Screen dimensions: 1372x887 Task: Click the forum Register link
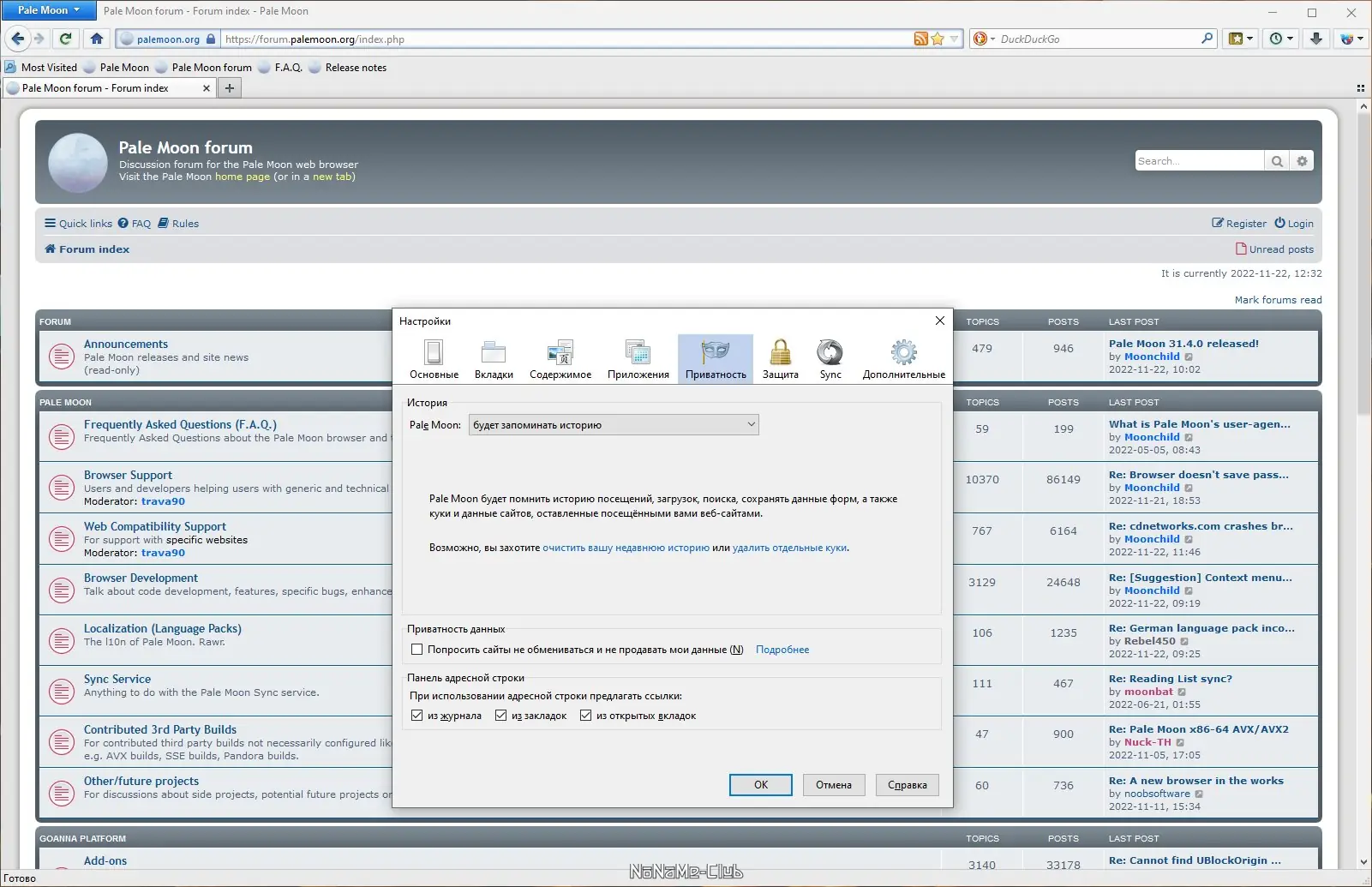pyautogui.click(x=1239, y=224)
